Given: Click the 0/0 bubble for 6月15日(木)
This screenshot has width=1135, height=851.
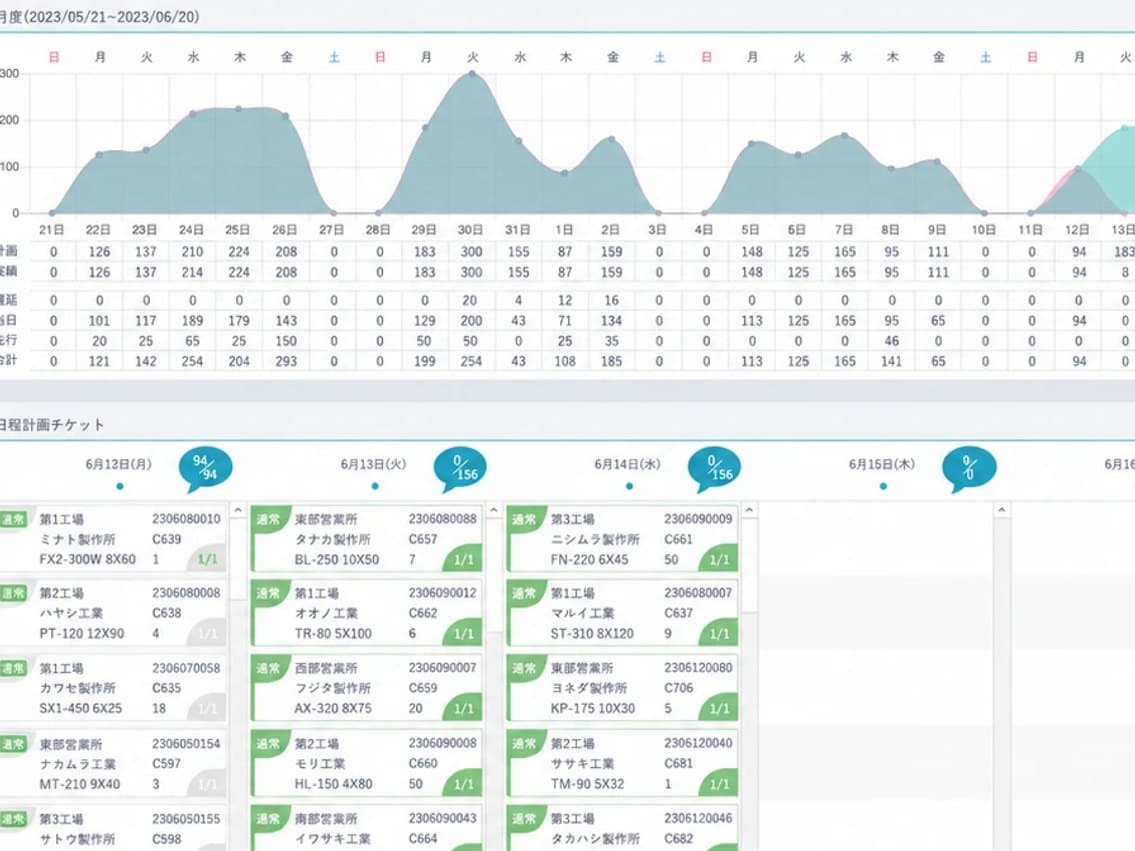Looking at the screenshot, I should 969,468.
